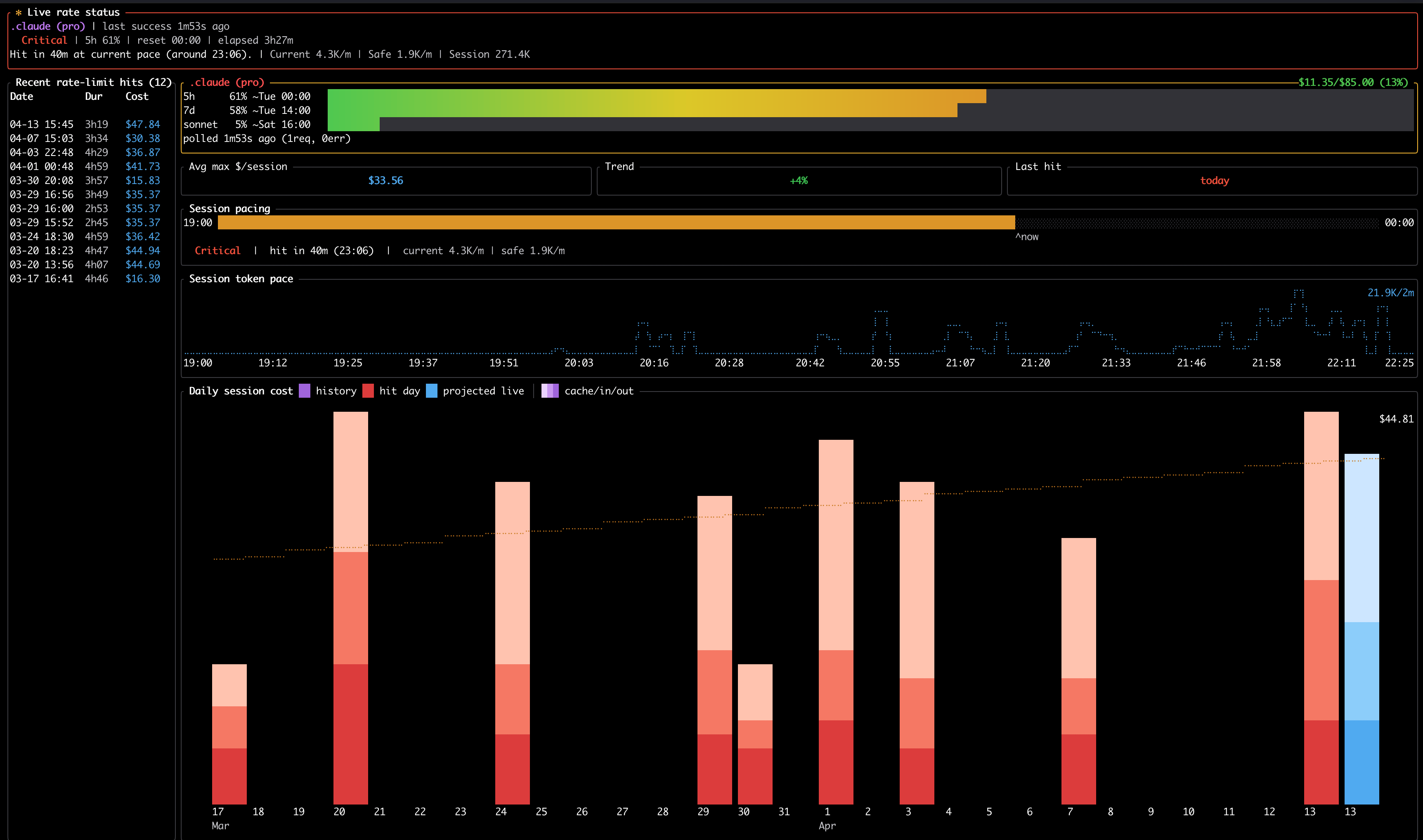This screenshot has height=840, width=1423.
Task: Click the 'Hit in 40m at current pace' line
Action: [131, 54]
